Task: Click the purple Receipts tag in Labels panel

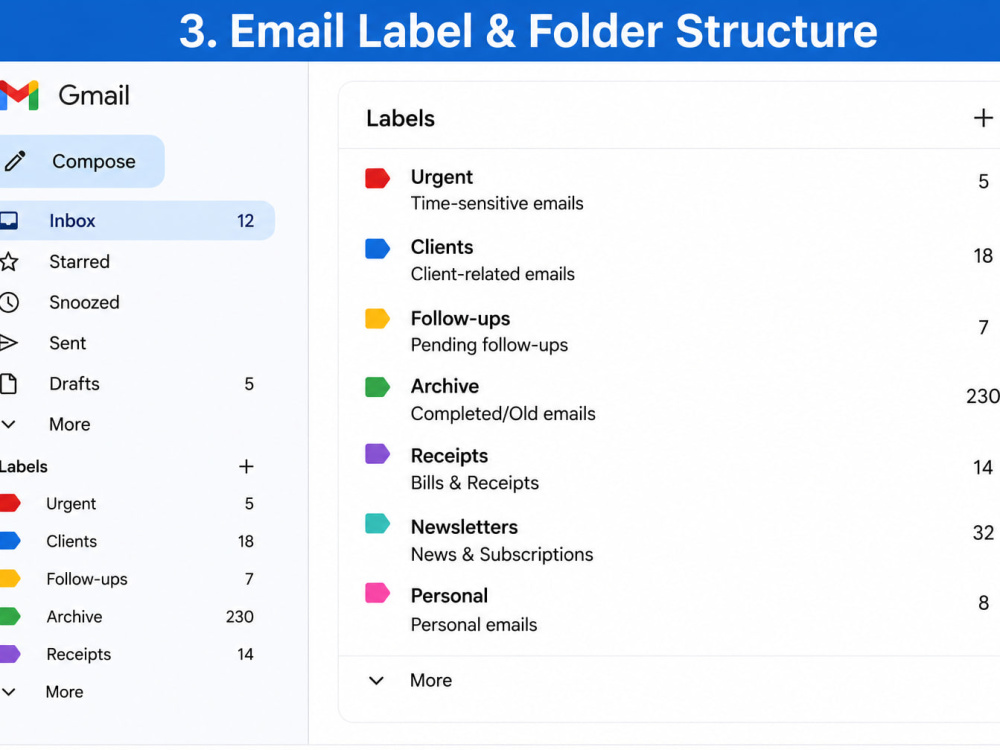Action: point(377,453)
